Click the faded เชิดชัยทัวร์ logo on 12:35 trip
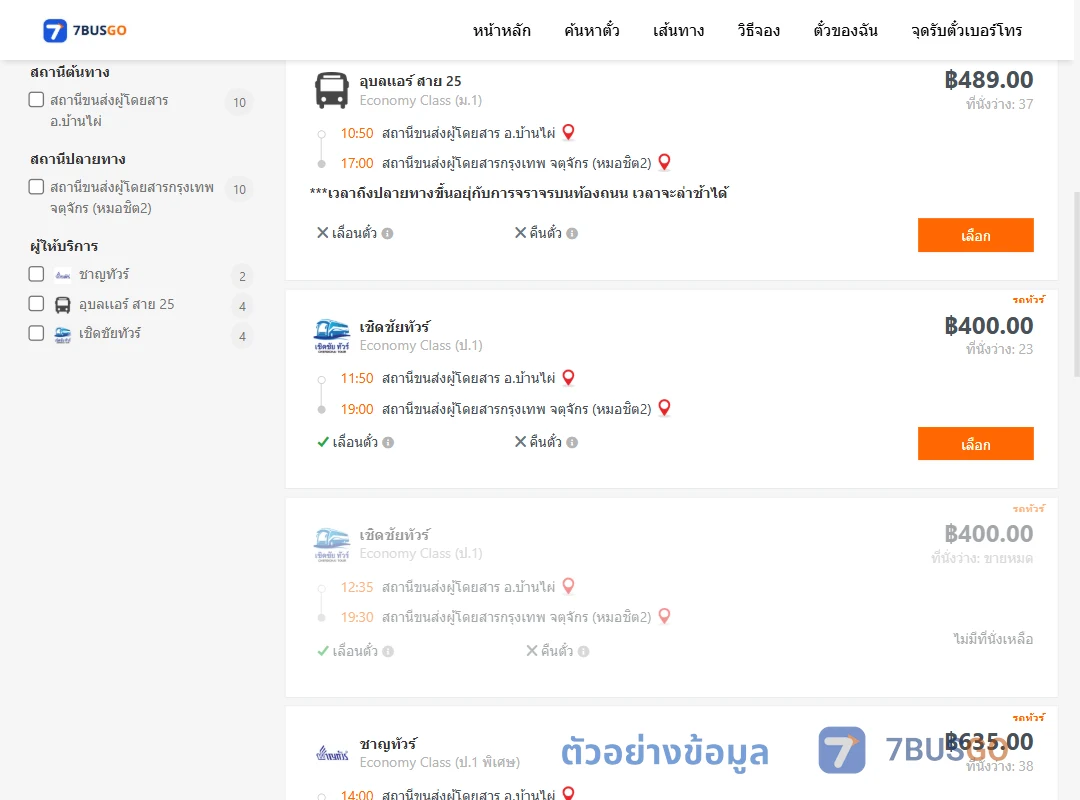Image resolution: width=1080 pixels, height=800 pixels. [332, 544]
